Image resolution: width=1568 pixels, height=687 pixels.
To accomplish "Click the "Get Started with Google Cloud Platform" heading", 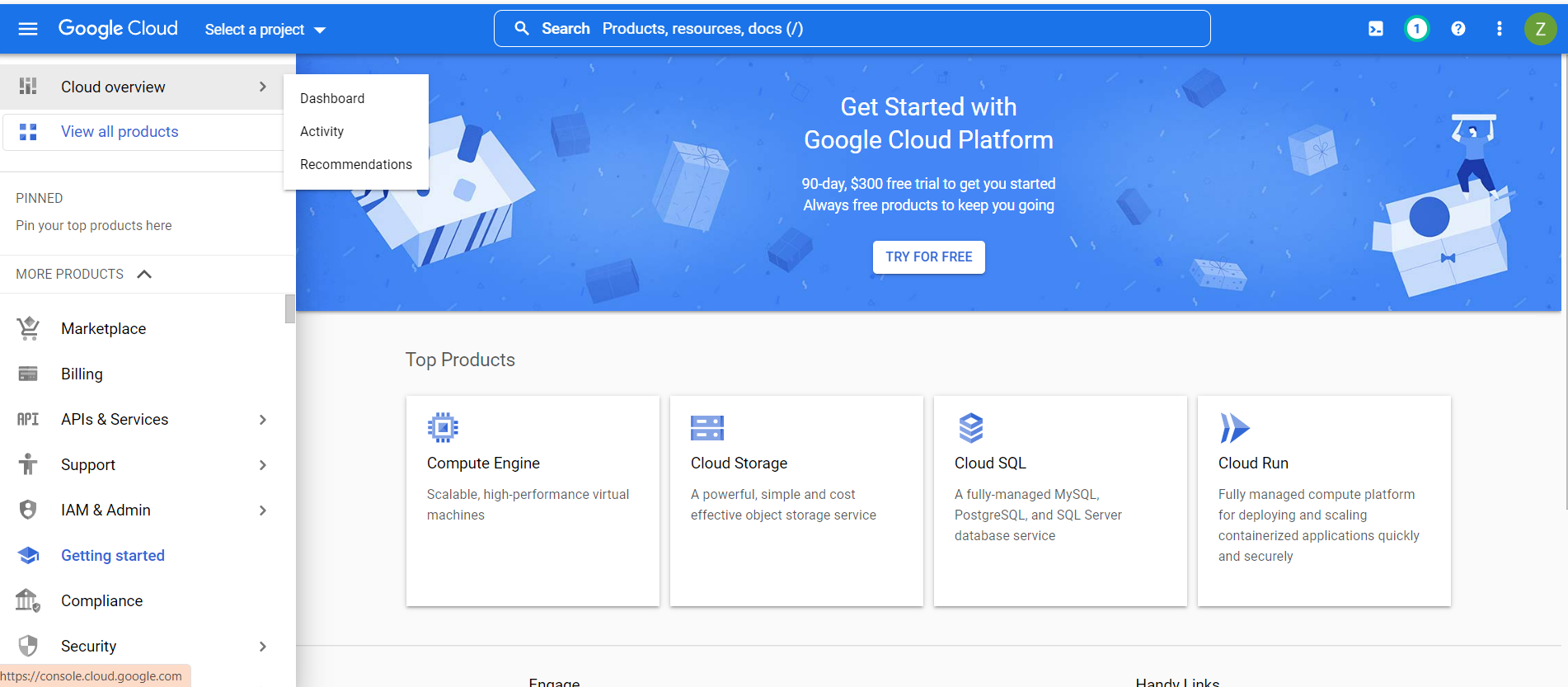I will pyautogui.click(x=929, y=123).
